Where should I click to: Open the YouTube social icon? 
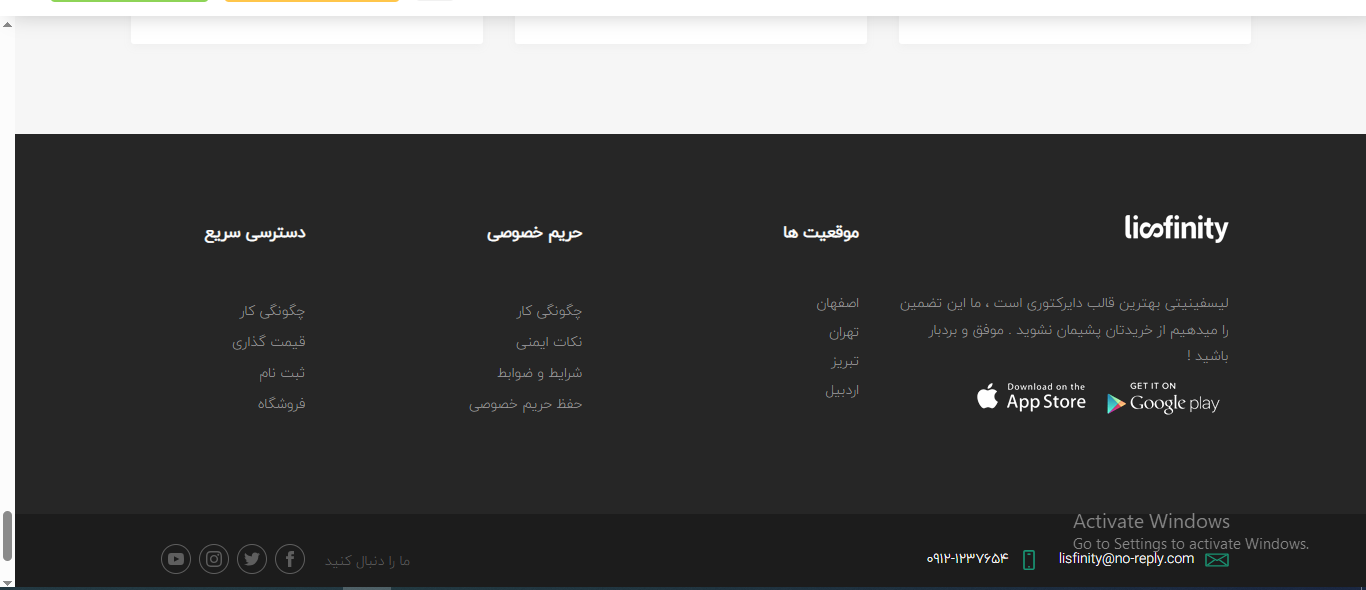(176, 559)
